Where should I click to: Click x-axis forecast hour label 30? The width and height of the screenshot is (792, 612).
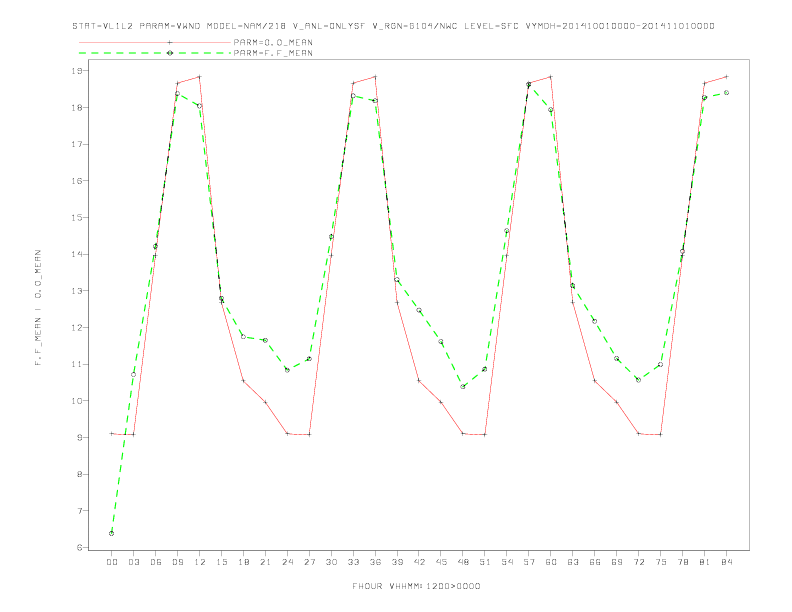pyautogui.click(x=331, y=562)
